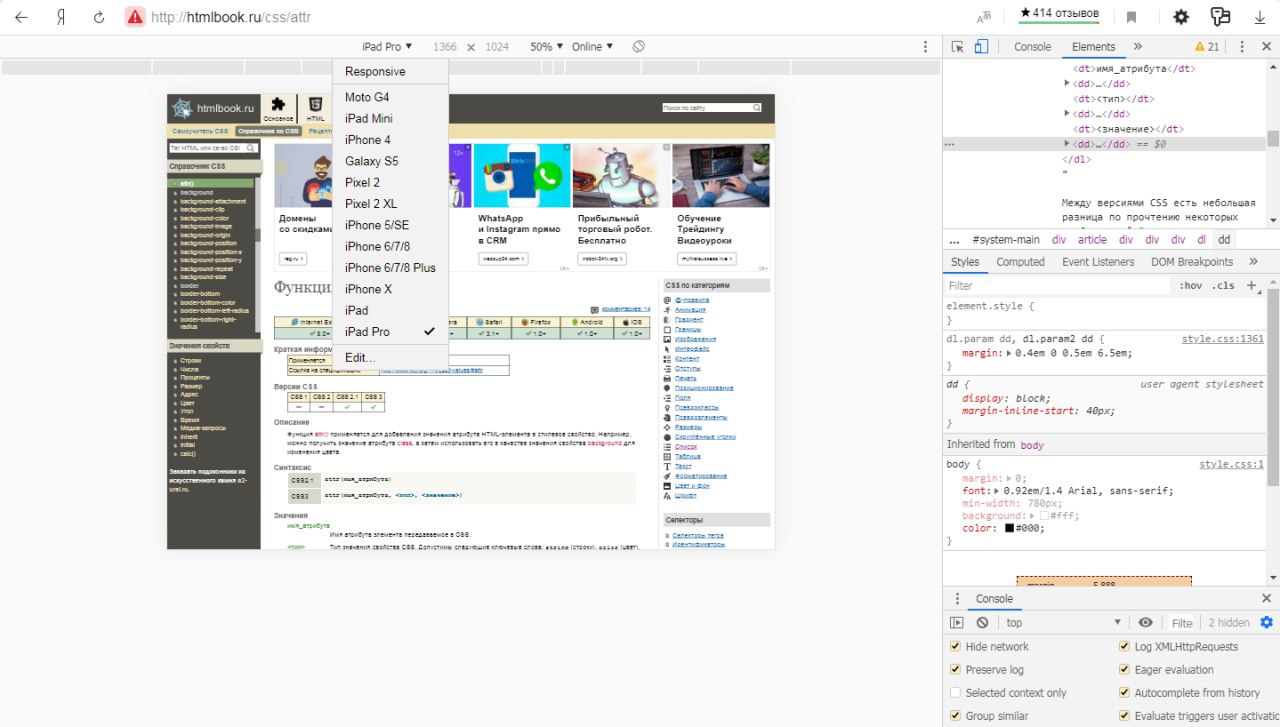Click the Styles Filter input field

pyautogui.click(x=1058, y=286)
